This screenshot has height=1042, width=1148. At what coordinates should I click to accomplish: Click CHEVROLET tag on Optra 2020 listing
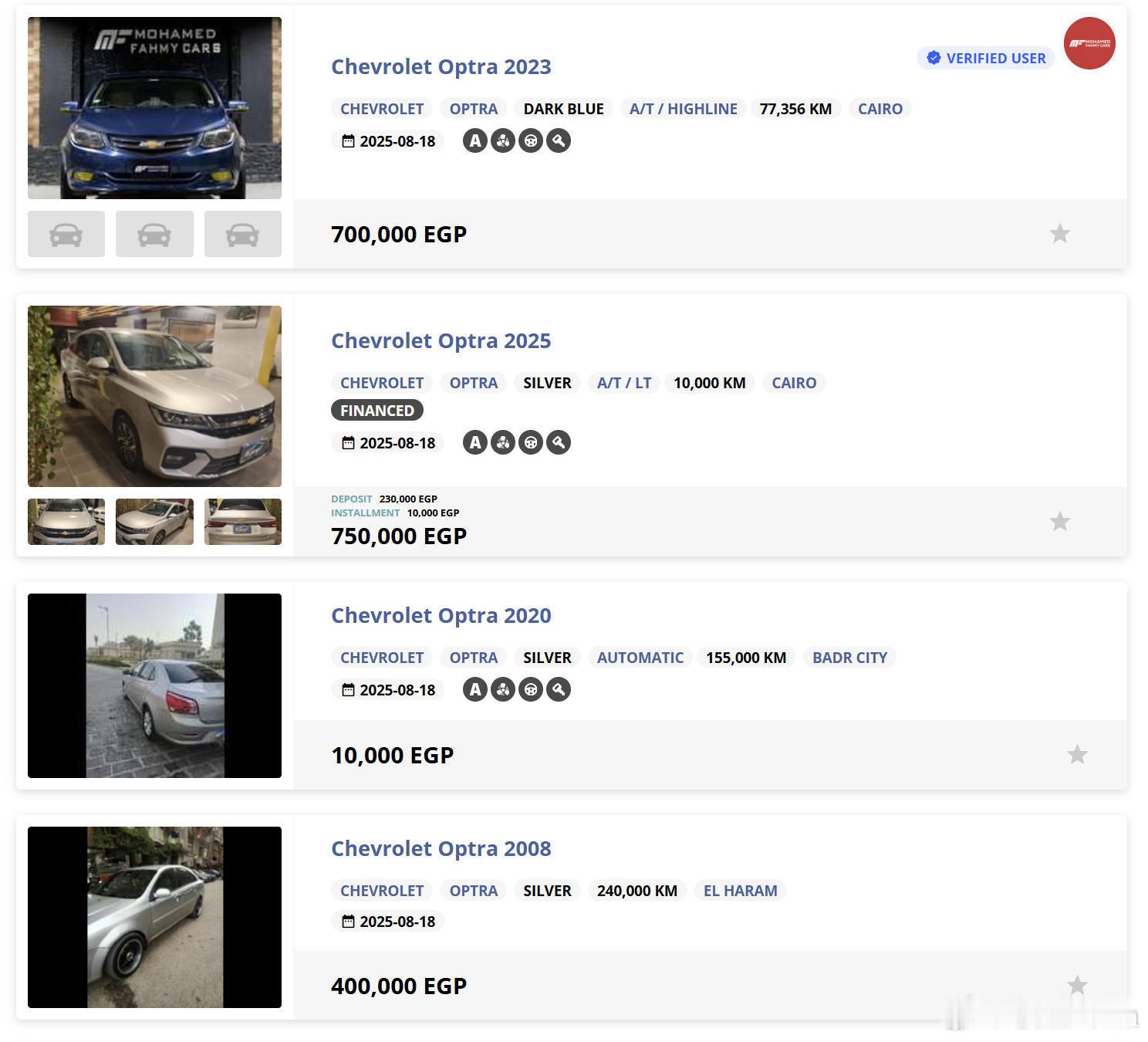(x=382, y=658)
